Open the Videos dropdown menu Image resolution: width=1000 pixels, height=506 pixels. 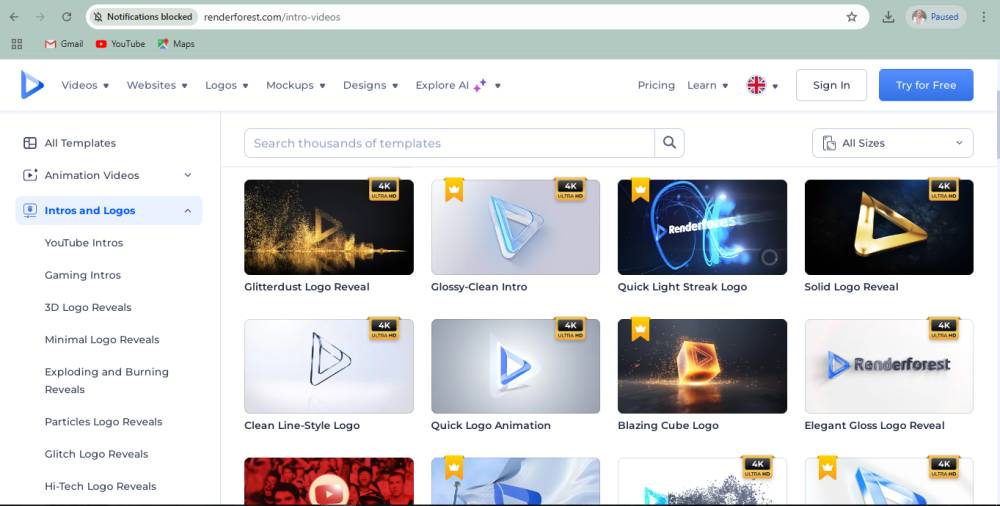click(x=85, y=85)
